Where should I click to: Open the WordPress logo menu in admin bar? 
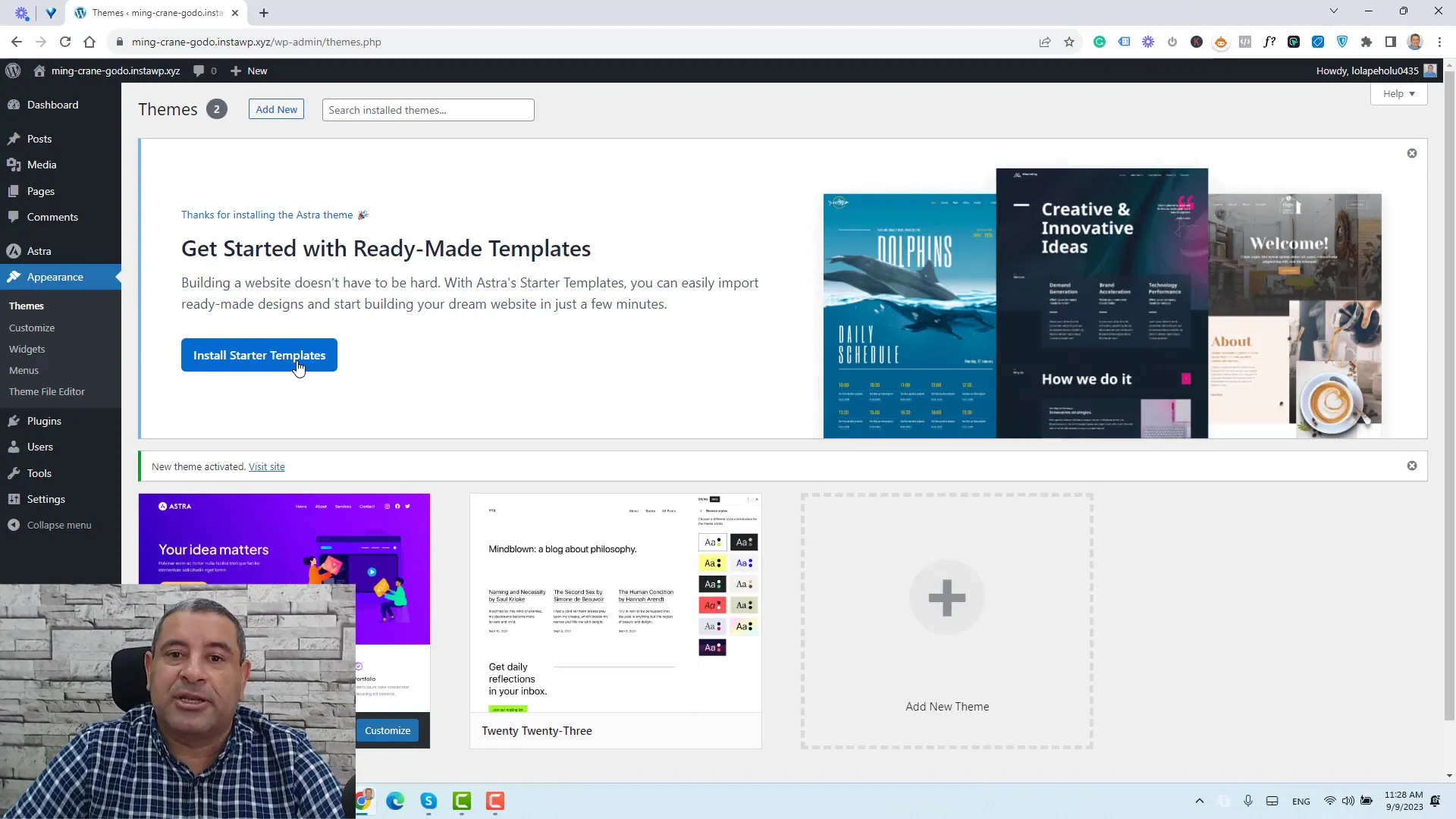13,71
